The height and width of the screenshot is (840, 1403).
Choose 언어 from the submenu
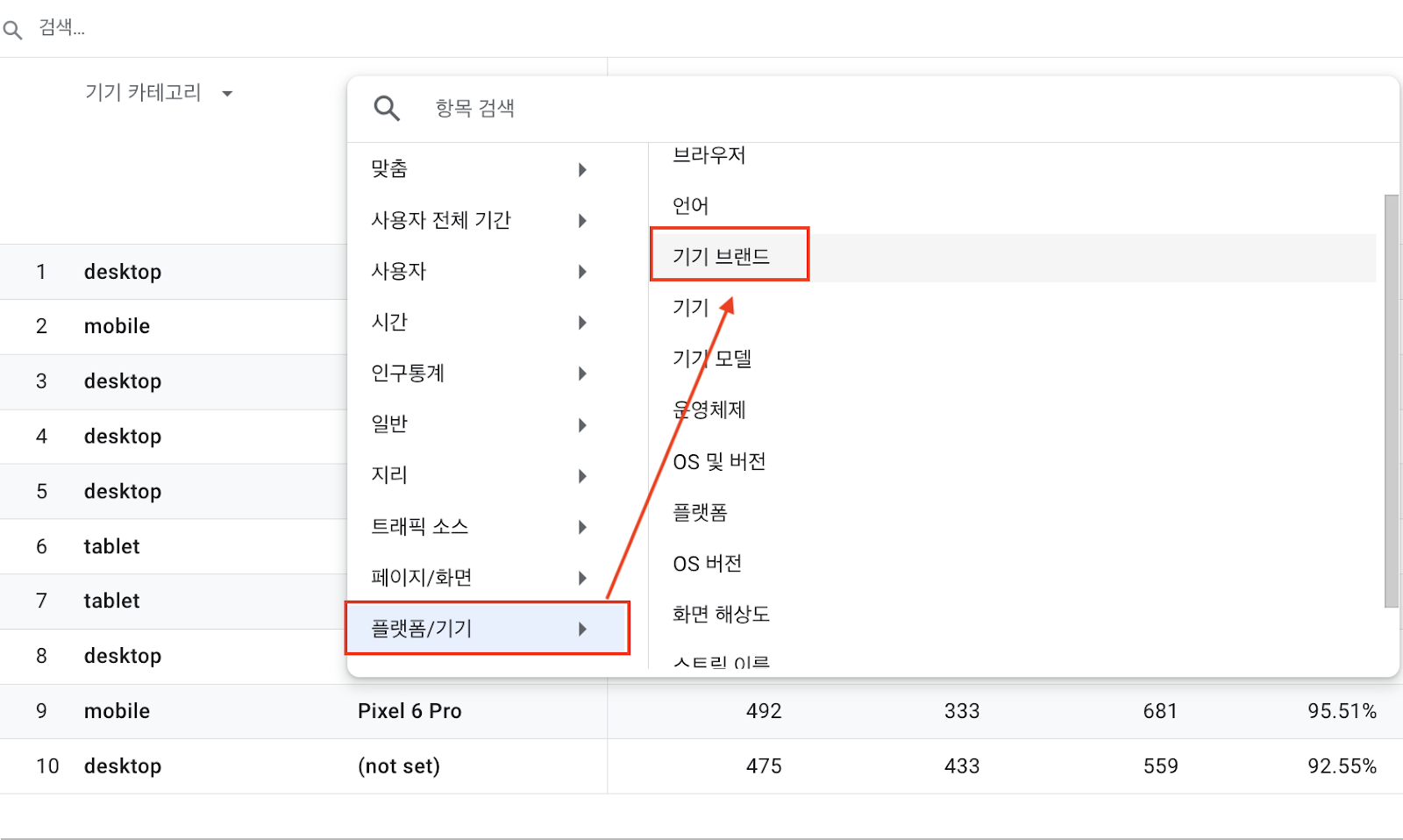pyautogui.click(x=690, y=206)
